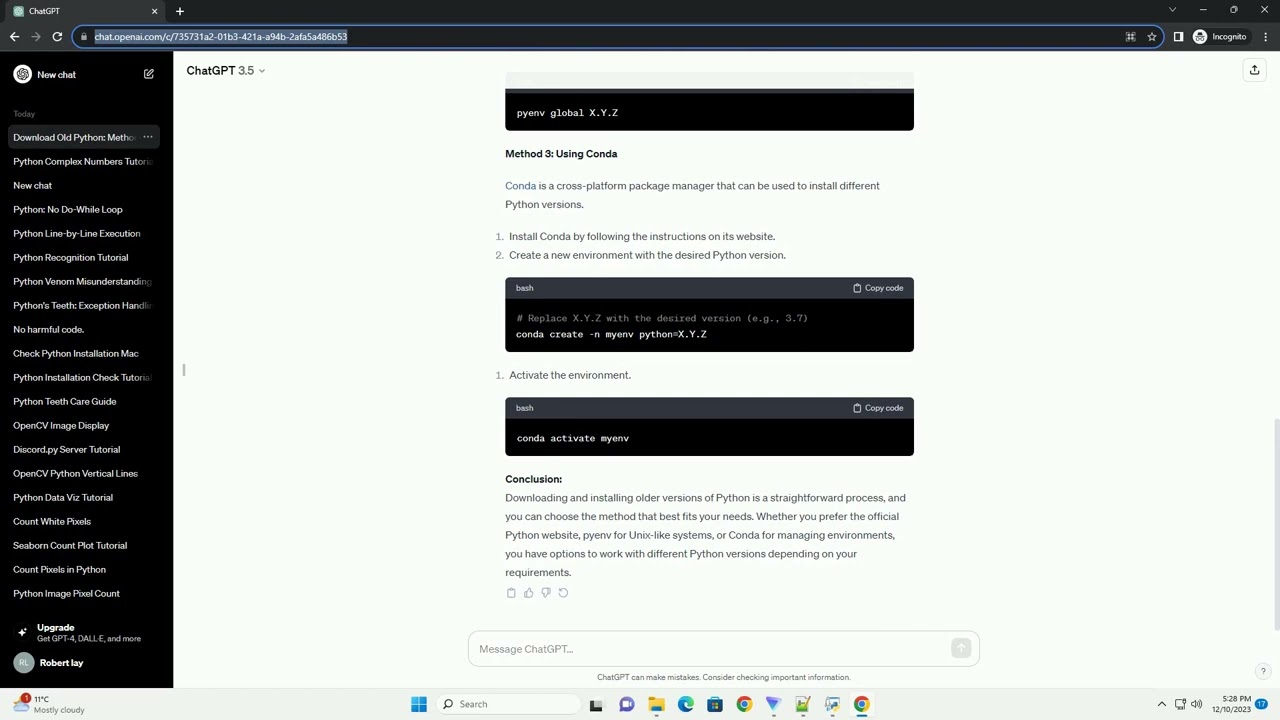Share this chat using the upload icon
This screenshot has height=720, width=1280.
[x=1254, y=70]
